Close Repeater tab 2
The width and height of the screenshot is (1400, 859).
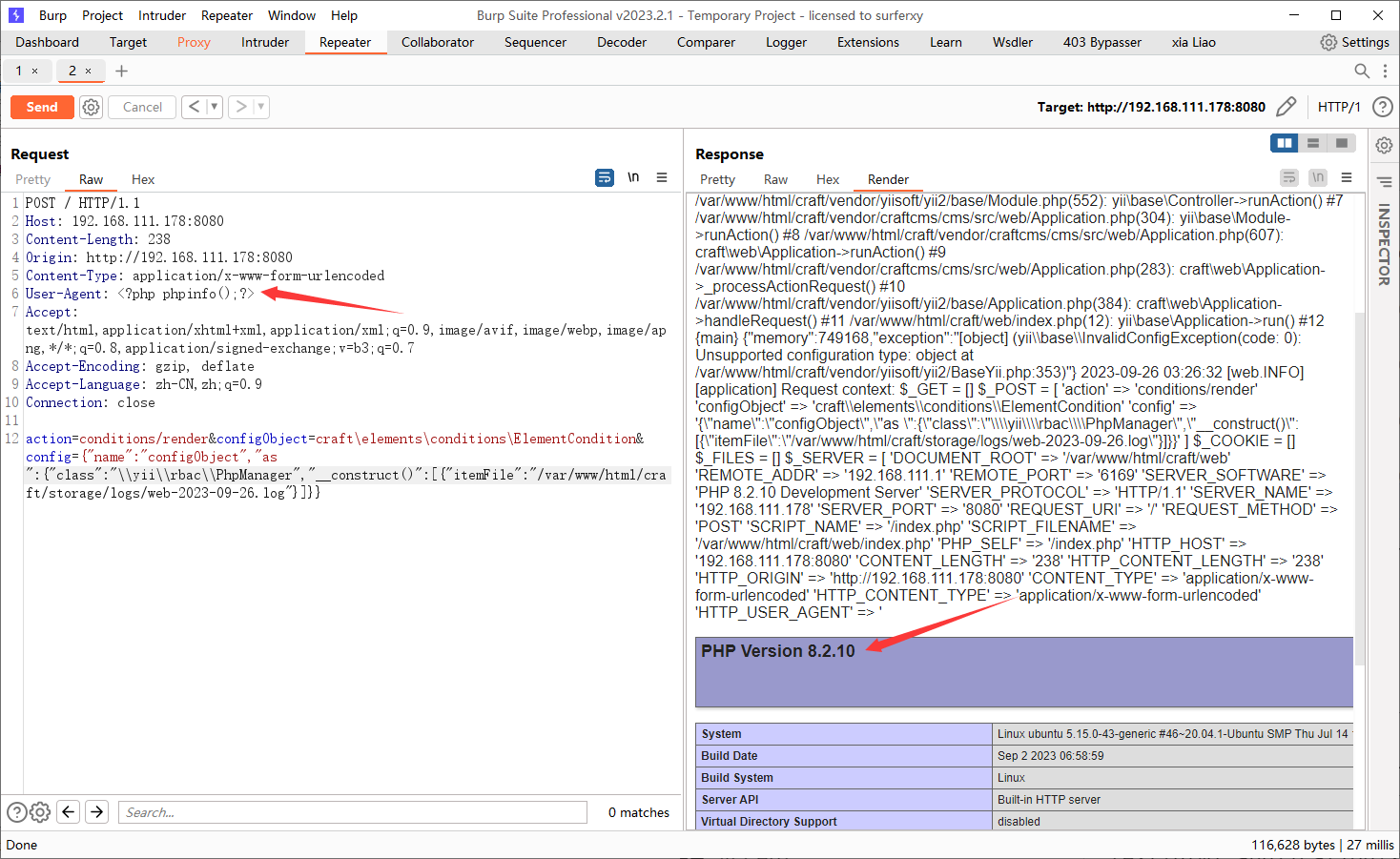pyautogui.click(x=89, y=72)
